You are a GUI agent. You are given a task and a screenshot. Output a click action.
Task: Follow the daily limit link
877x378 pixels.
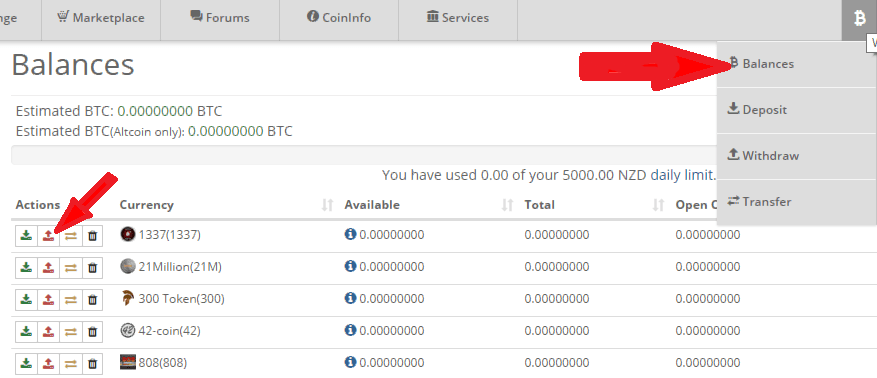click(x=682, y=175)
